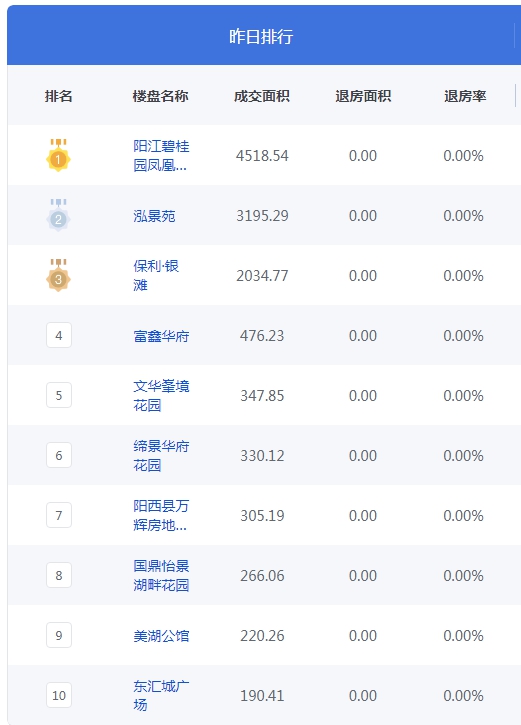Viewport: 521px width, 725px height.
Task: Select the rank 9 number badge
Action: click(x=59, y=635)
